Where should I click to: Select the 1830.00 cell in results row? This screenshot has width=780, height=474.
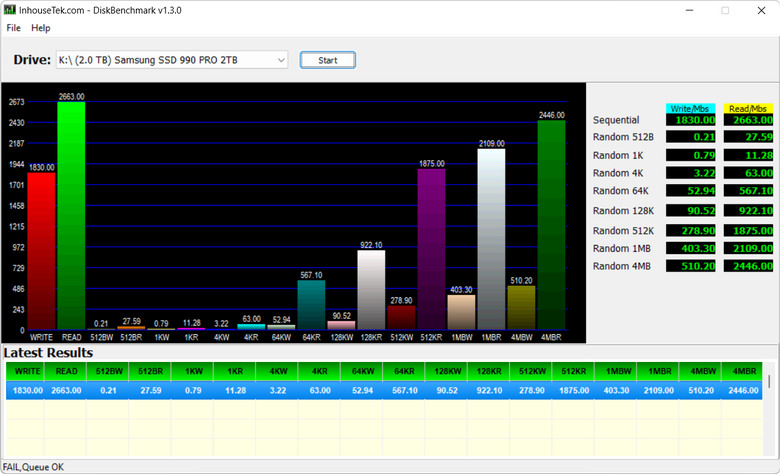coord(27,390)
